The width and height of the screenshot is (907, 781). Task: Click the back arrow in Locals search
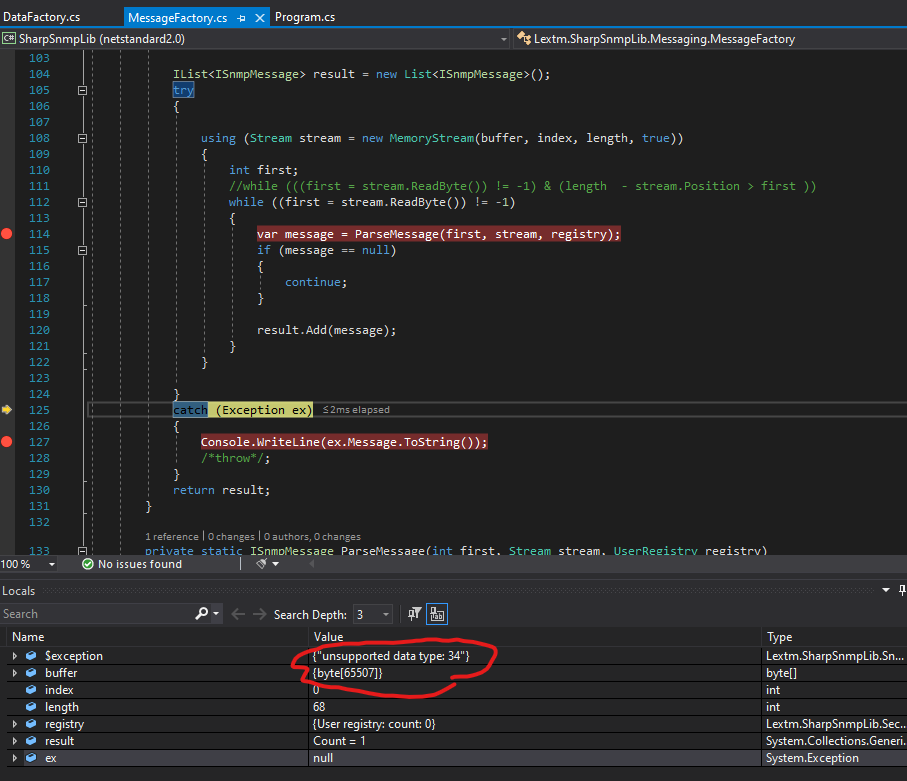[x=238, y=614]
